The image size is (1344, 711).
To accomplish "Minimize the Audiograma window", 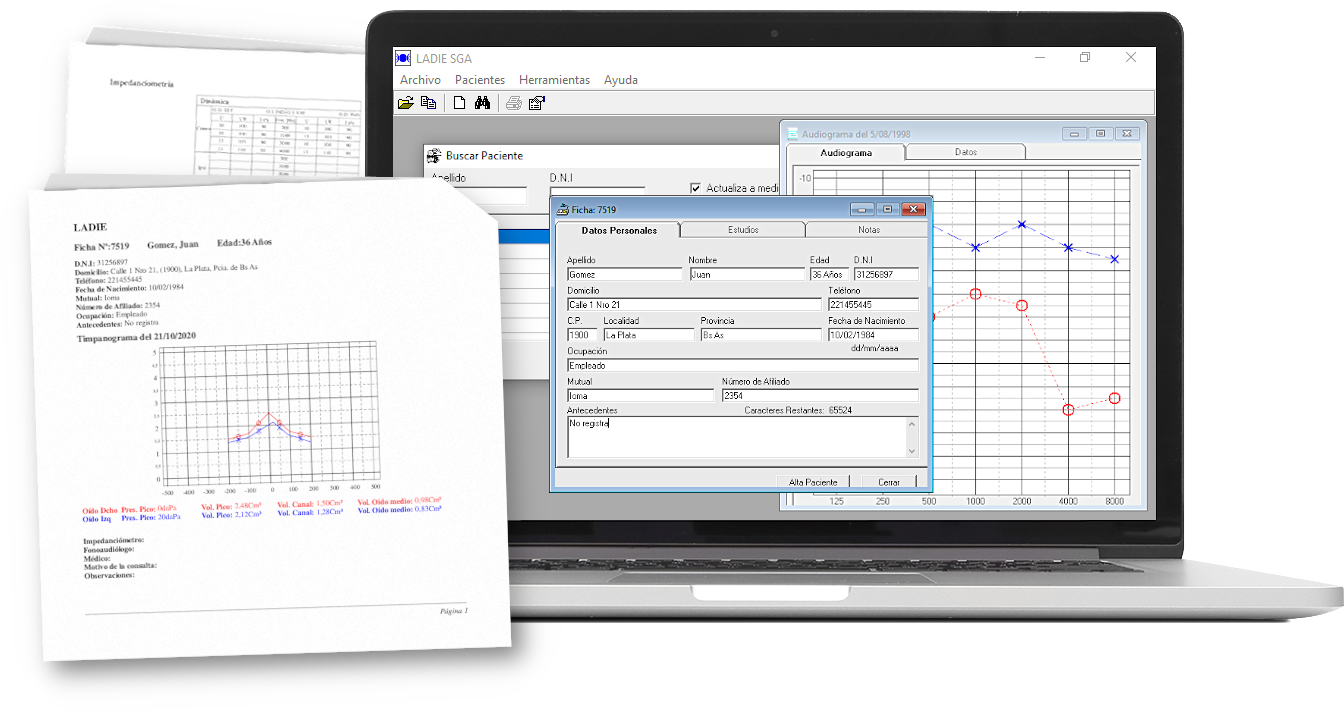I will click(x=1075, y=133).
